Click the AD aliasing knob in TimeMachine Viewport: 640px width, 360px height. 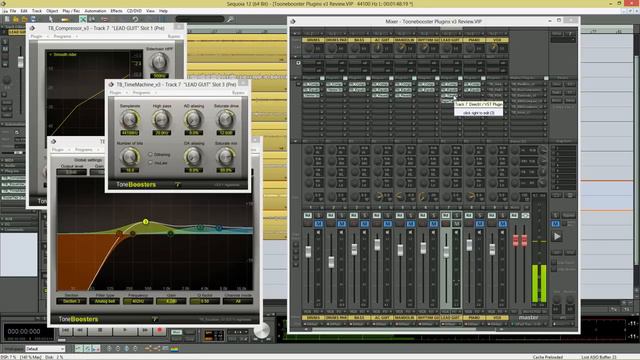click(x=193, y=119)
